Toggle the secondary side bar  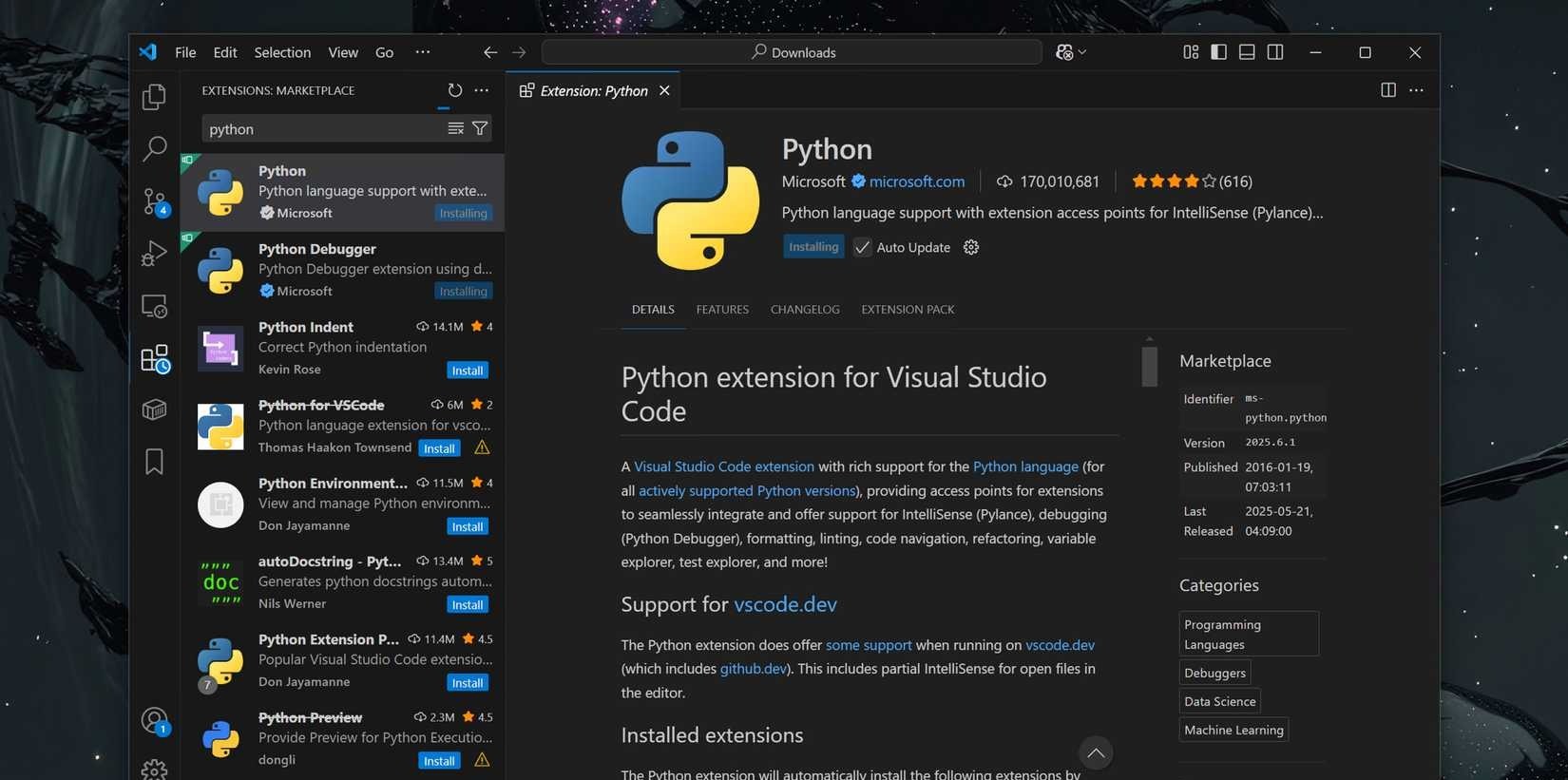1275,52
